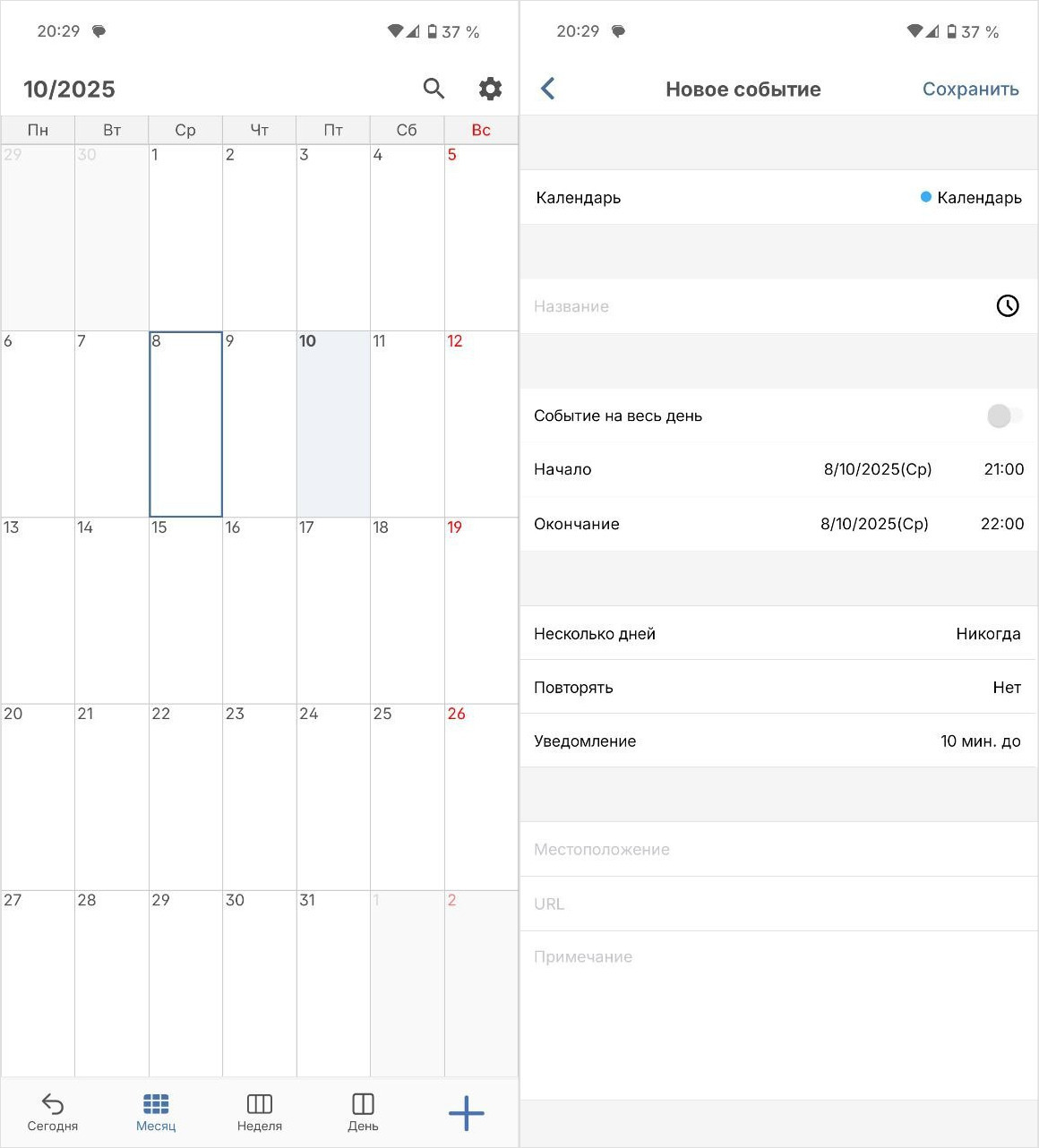1039x1148 pixels.
Task: Open settings via gear icon
Action: pyautogui.click(x=490, y=88)
